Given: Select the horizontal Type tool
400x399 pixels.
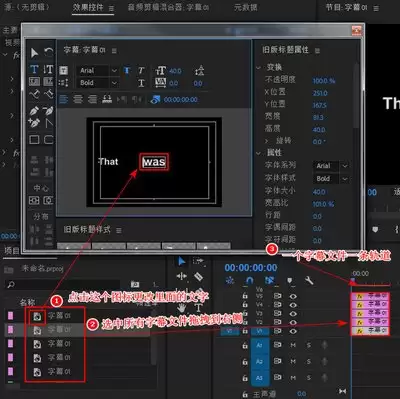Looking at the screenshot, I should point(34,69).
